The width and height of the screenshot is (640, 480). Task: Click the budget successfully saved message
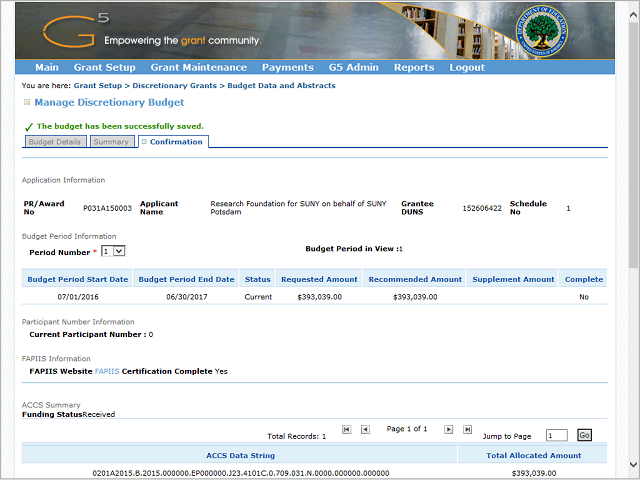coord(120,126)
